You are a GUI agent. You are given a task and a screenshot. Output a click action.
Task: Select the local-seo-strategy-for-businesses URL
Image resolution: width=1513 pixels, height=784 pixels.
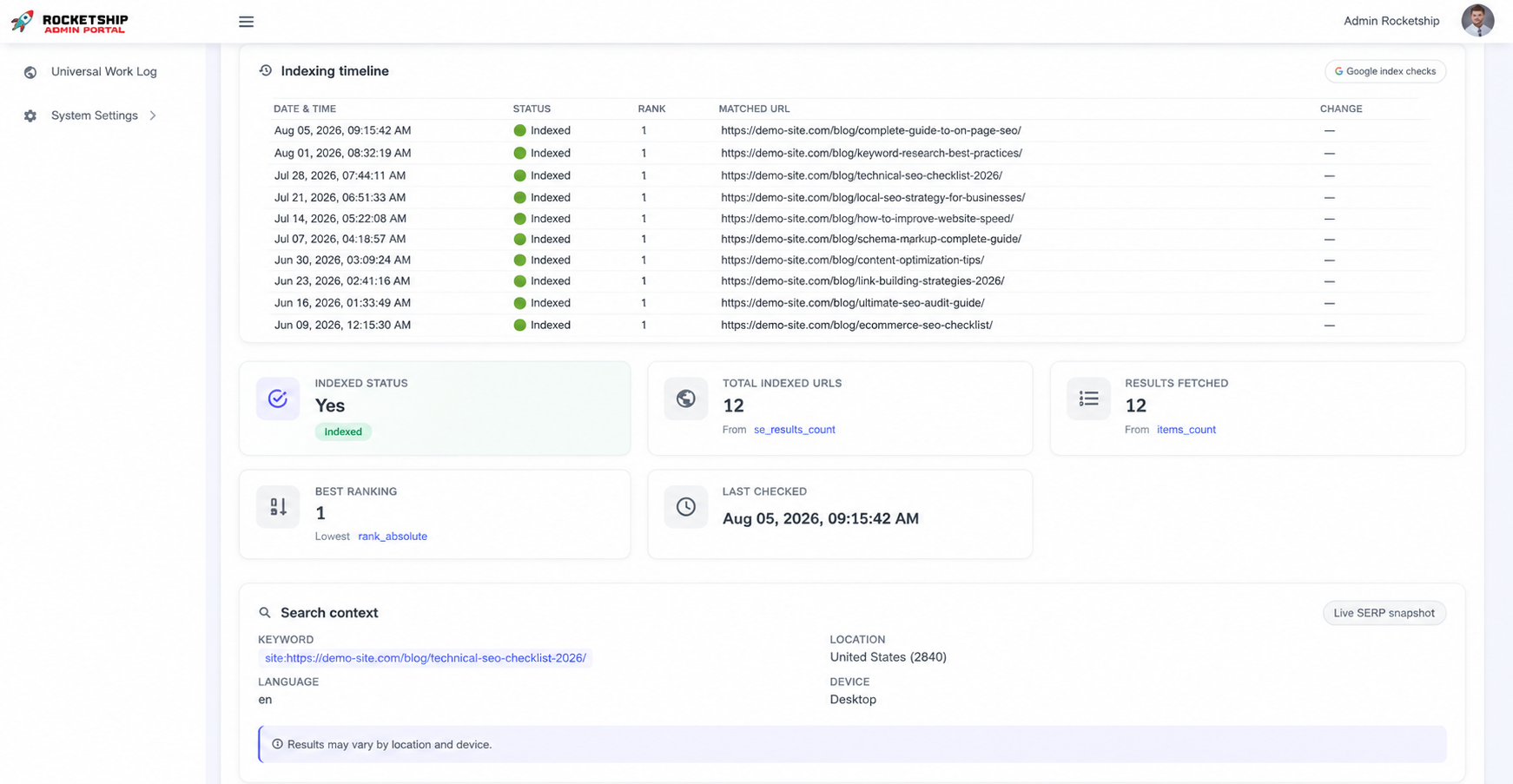tap(873, 197)
